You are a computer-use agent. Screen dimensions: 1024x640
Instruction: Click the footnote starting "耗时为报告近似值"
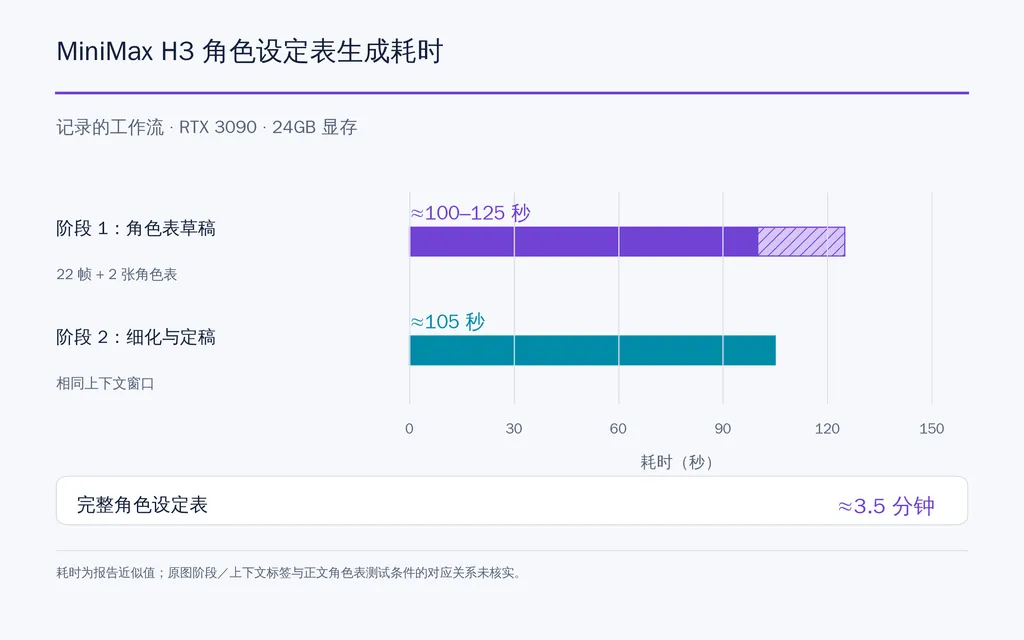click(x=289, y=573)
